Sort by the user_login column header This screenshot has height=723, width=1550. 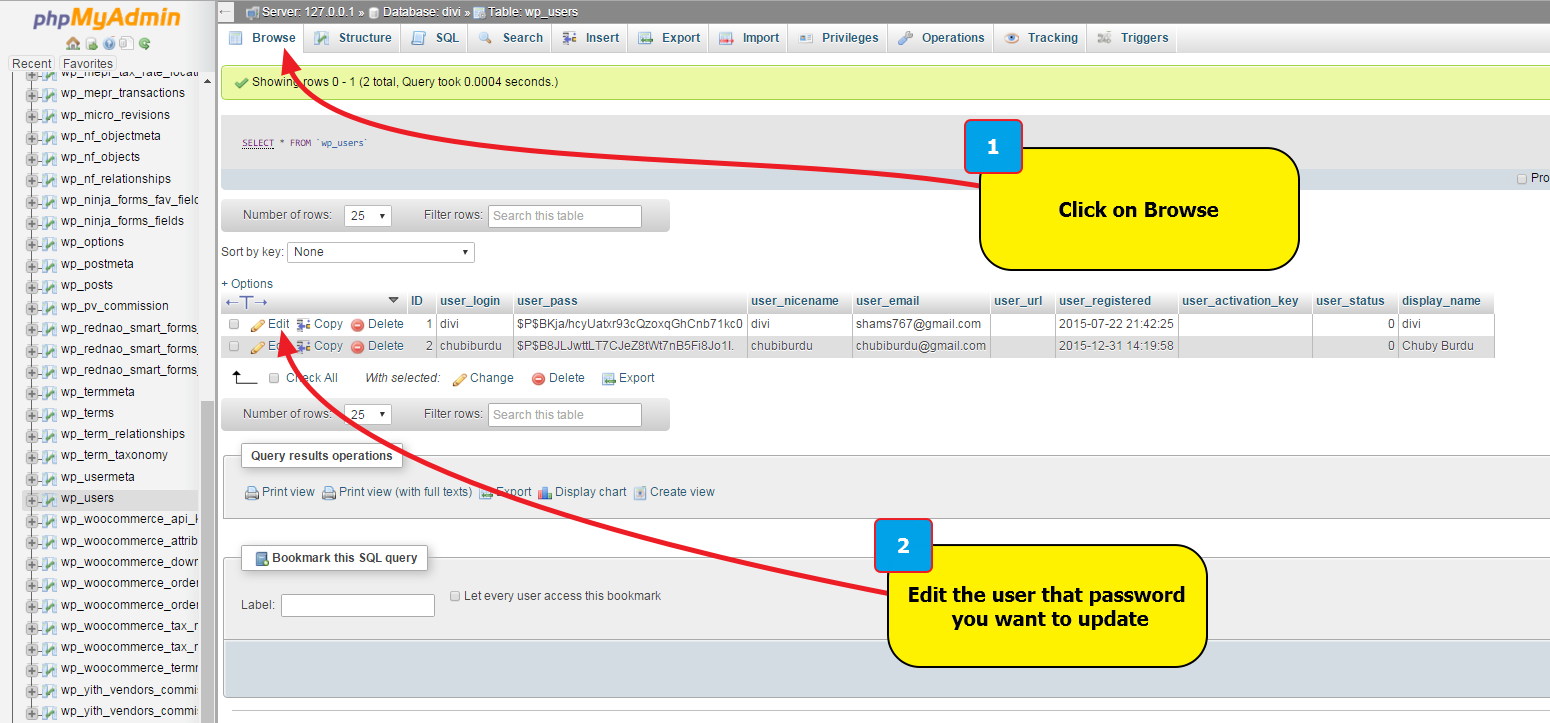[470, 301]
